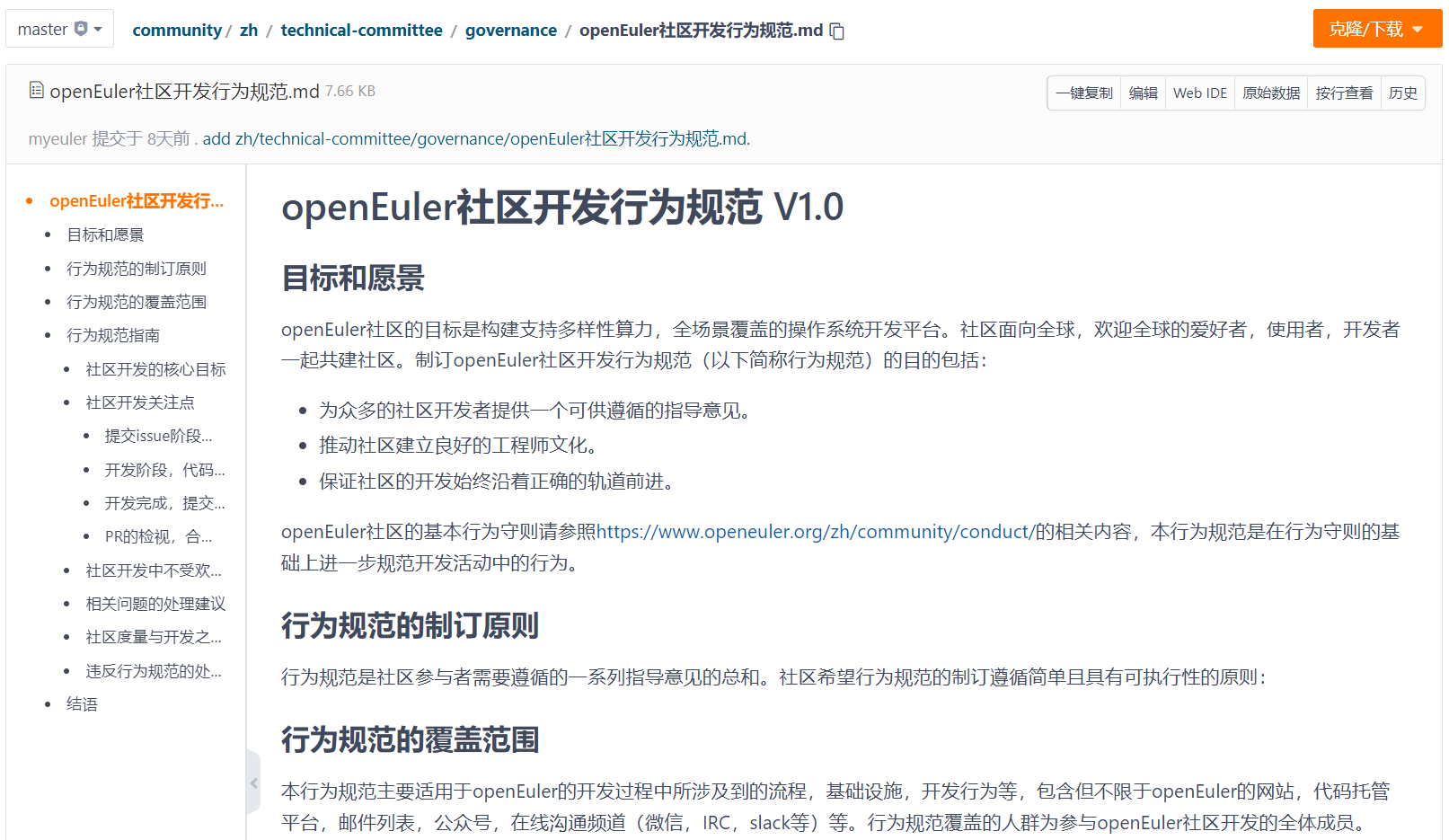Select 行为规范指南 in table of contents
The width and height of the screenshot is (1449, 840).
(113, 336)
